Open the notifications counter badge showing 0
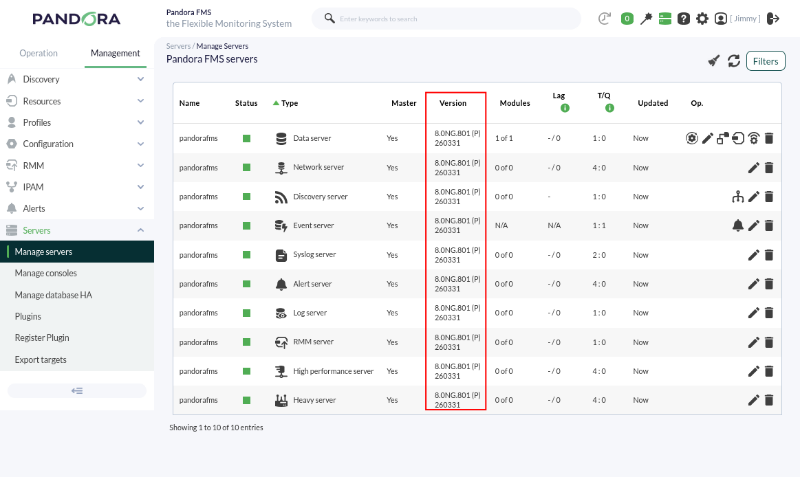 627,19
